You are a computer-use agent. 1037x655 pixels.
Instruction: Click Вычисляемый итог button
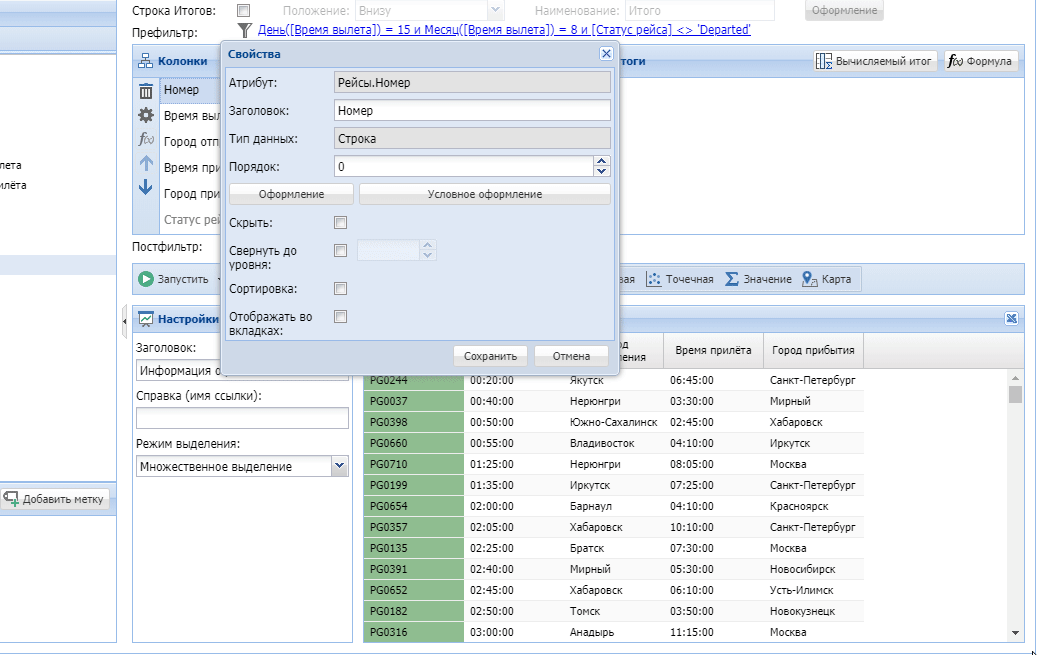[x=875, y=61]
